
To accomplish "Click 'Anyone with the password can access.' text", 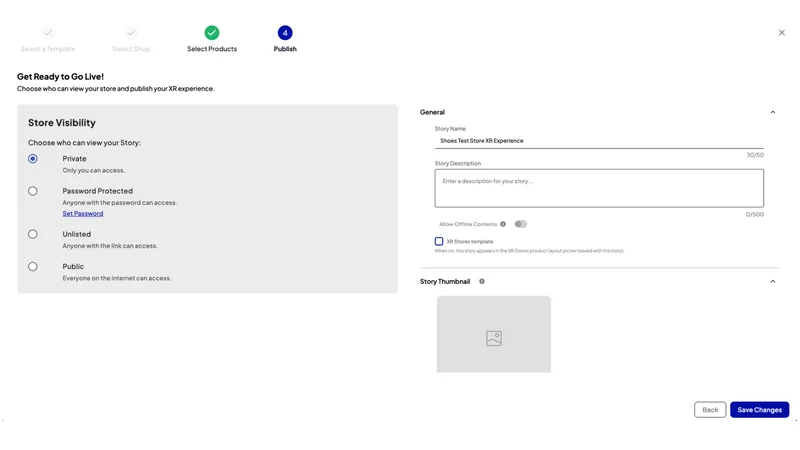I will pyautogui.click(x=119, y=203).
